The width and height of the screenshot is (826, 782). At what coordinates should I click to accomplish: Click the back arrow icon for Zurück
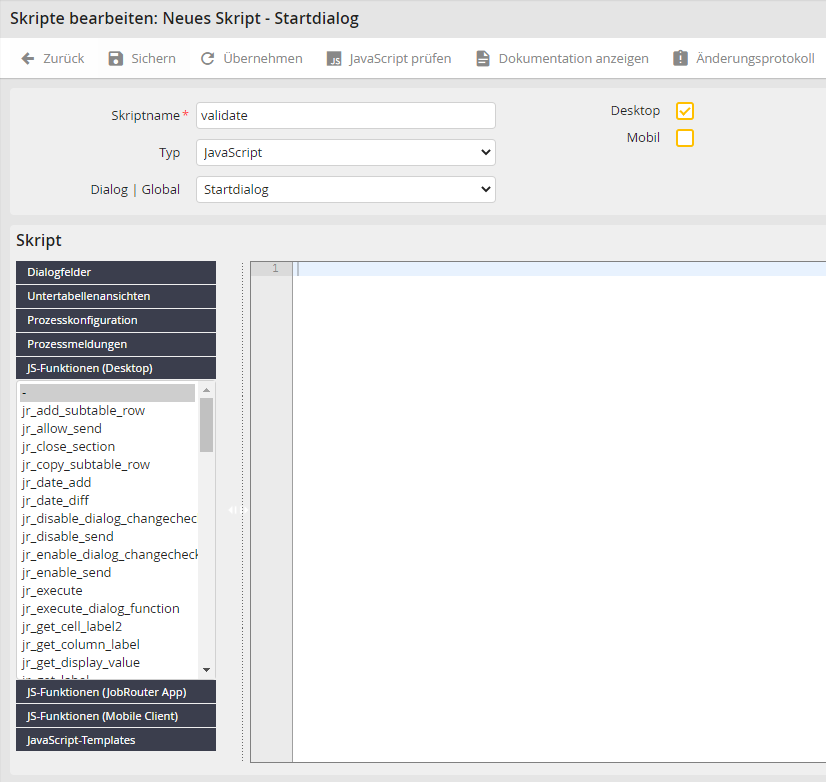click(x=28, y=59)
